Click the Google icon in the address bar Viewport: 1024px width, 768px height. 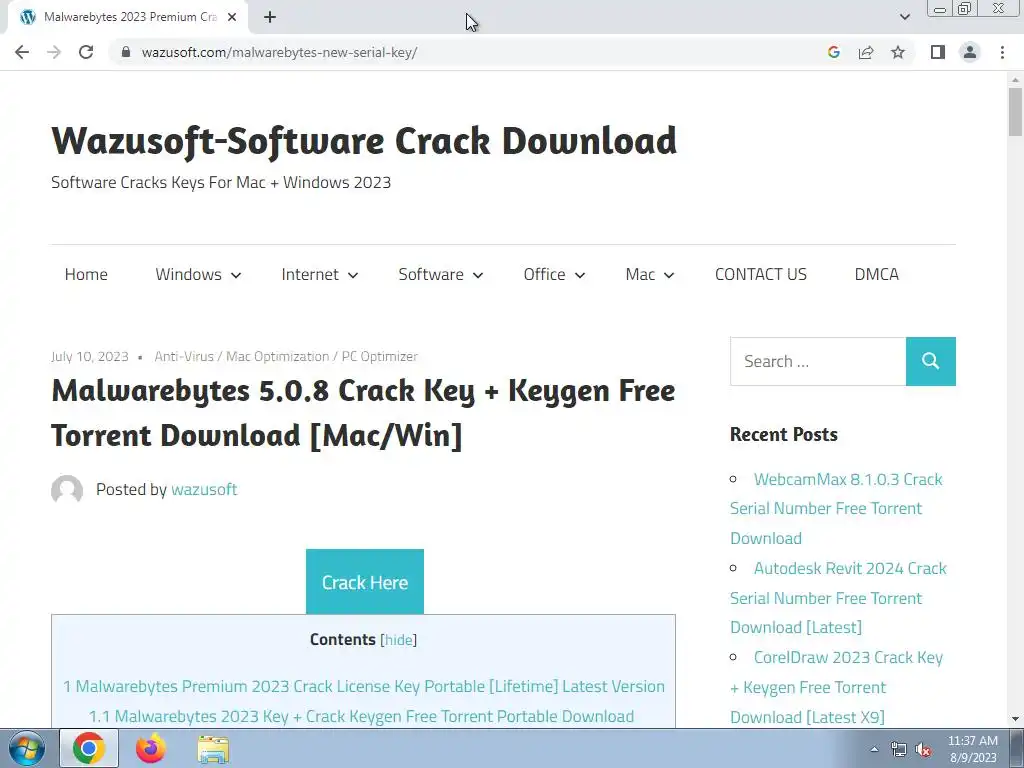click(833, 52)
